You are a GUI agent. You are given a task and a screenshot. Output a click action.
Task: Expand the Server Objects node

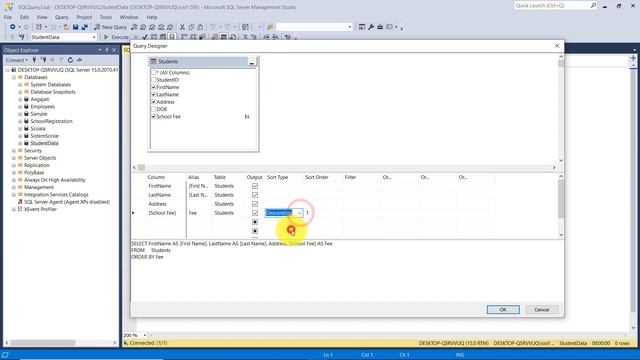[14, 158]
